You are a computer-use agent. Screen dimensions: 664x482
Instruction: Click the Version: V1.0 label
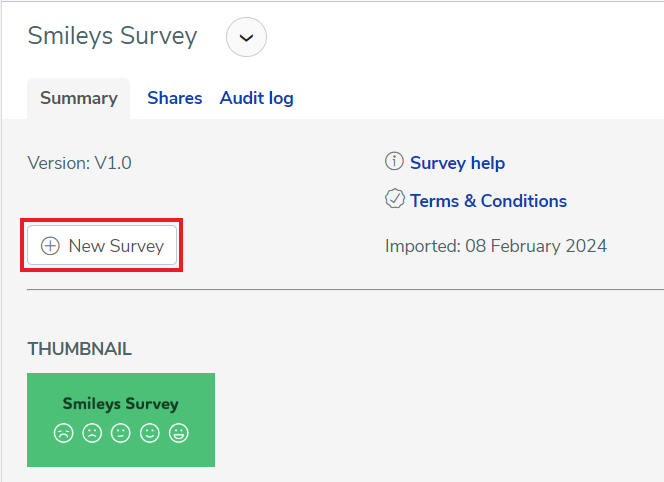(79, 163)
